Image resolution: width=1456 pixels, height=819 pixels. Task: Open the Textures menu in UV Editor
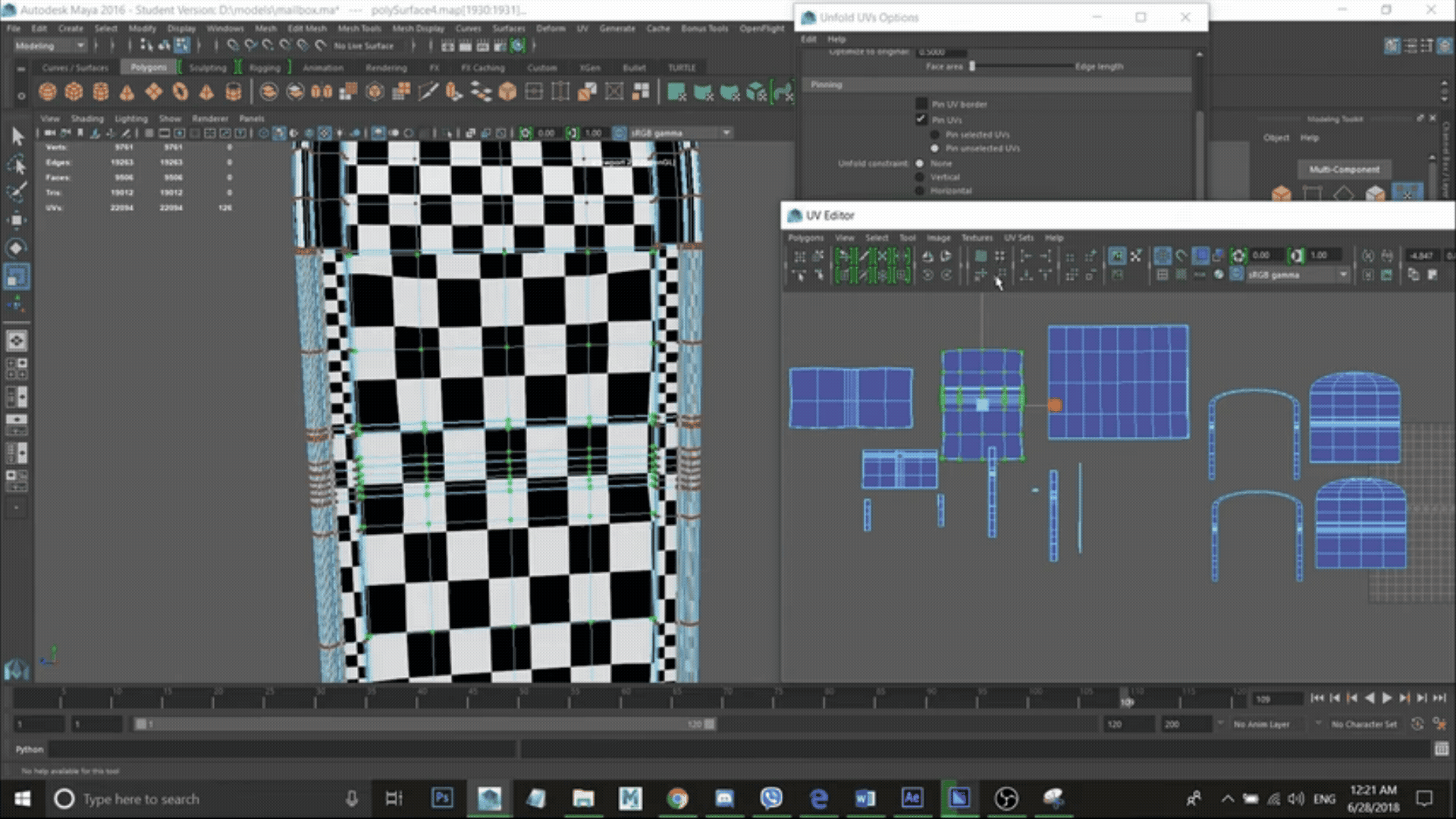click(977, 238)
